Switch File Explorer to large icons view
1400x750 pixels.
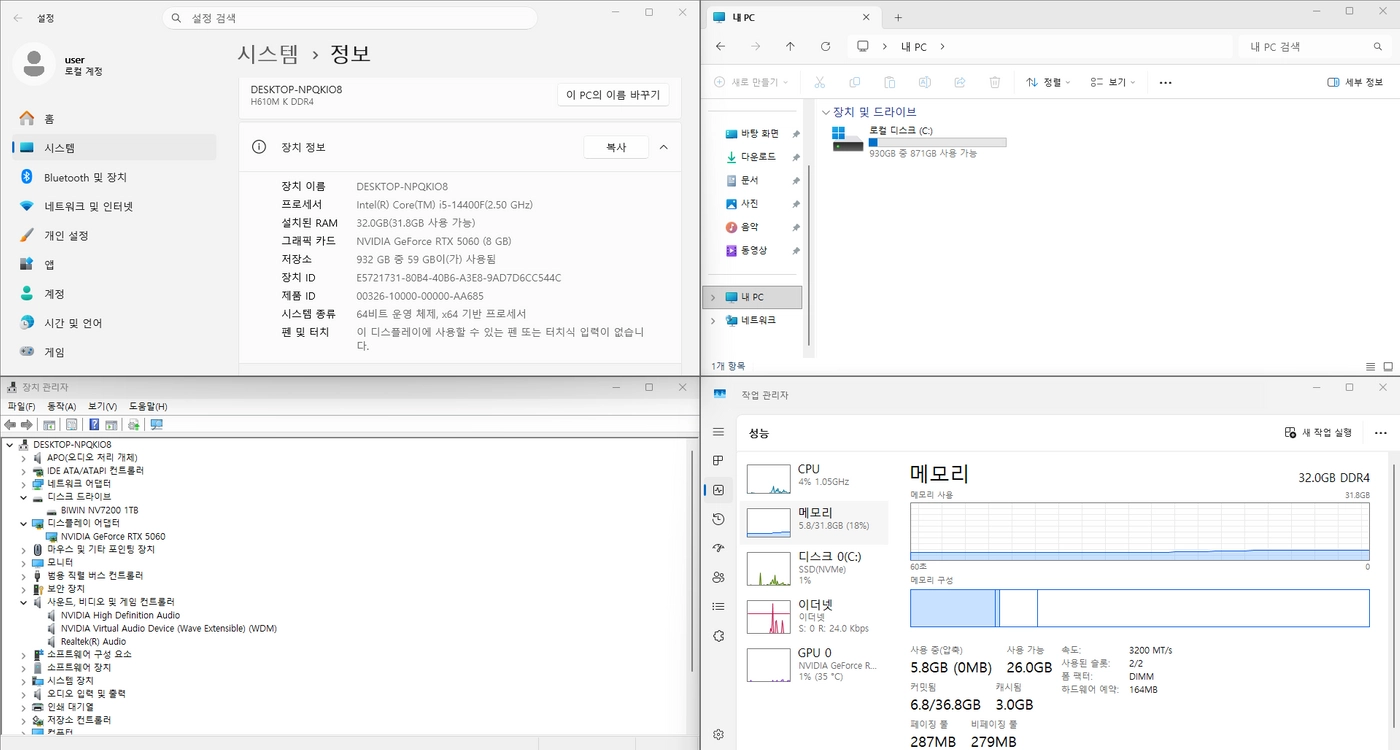[1388, 367]
